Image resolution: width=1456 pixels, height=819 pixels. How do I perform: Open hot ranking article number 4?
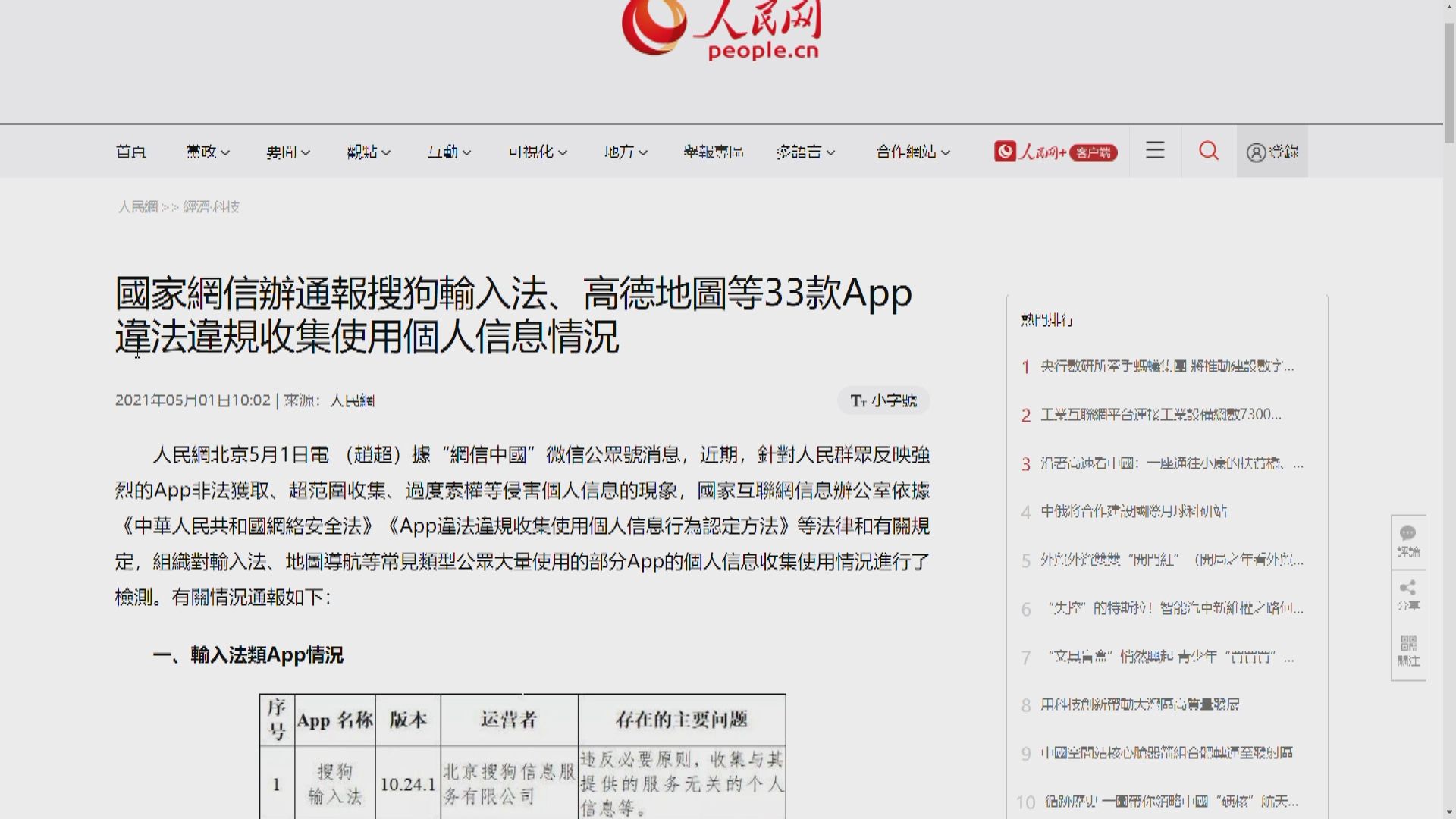coord(1133,511)
